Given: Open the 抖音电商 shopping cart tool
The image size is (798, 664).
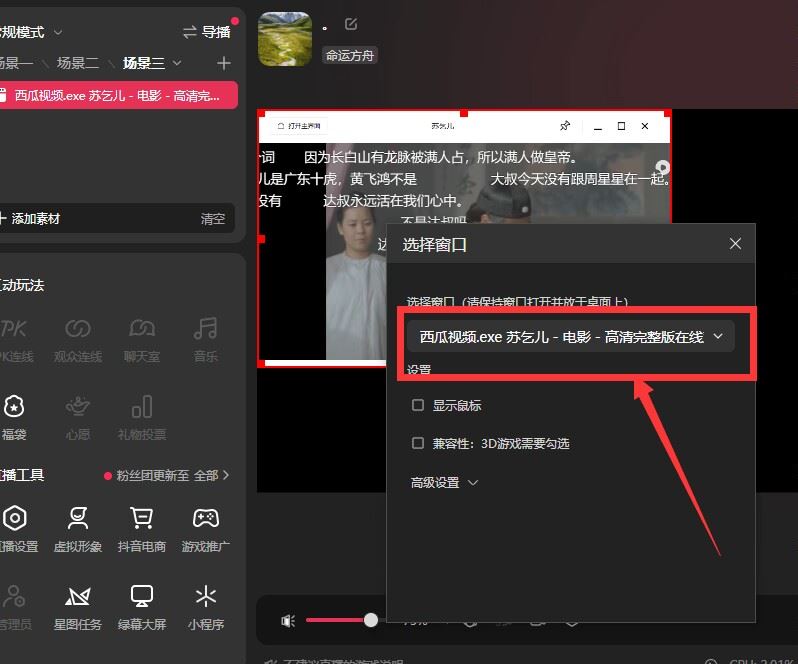Looking at the screenshot, I should coord(141,529).
